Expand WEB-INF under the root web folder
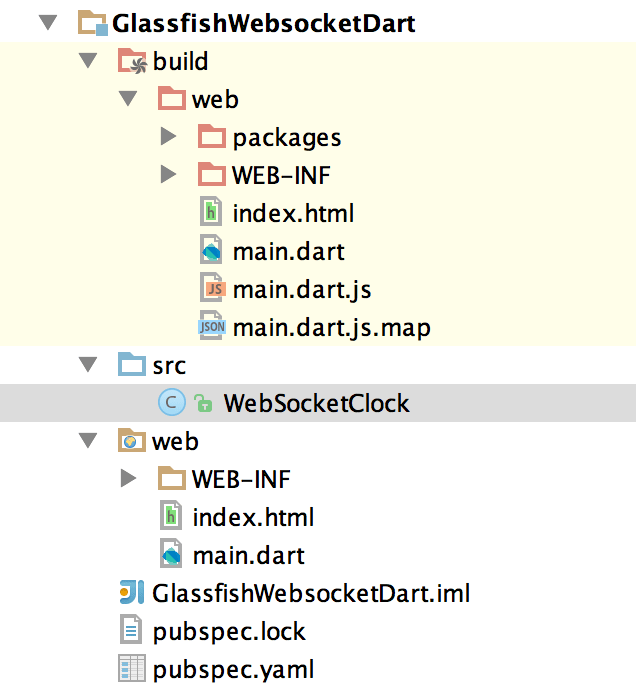Viewport: 636px width, 692px height. pyautogui.click(x=128, y=479)
